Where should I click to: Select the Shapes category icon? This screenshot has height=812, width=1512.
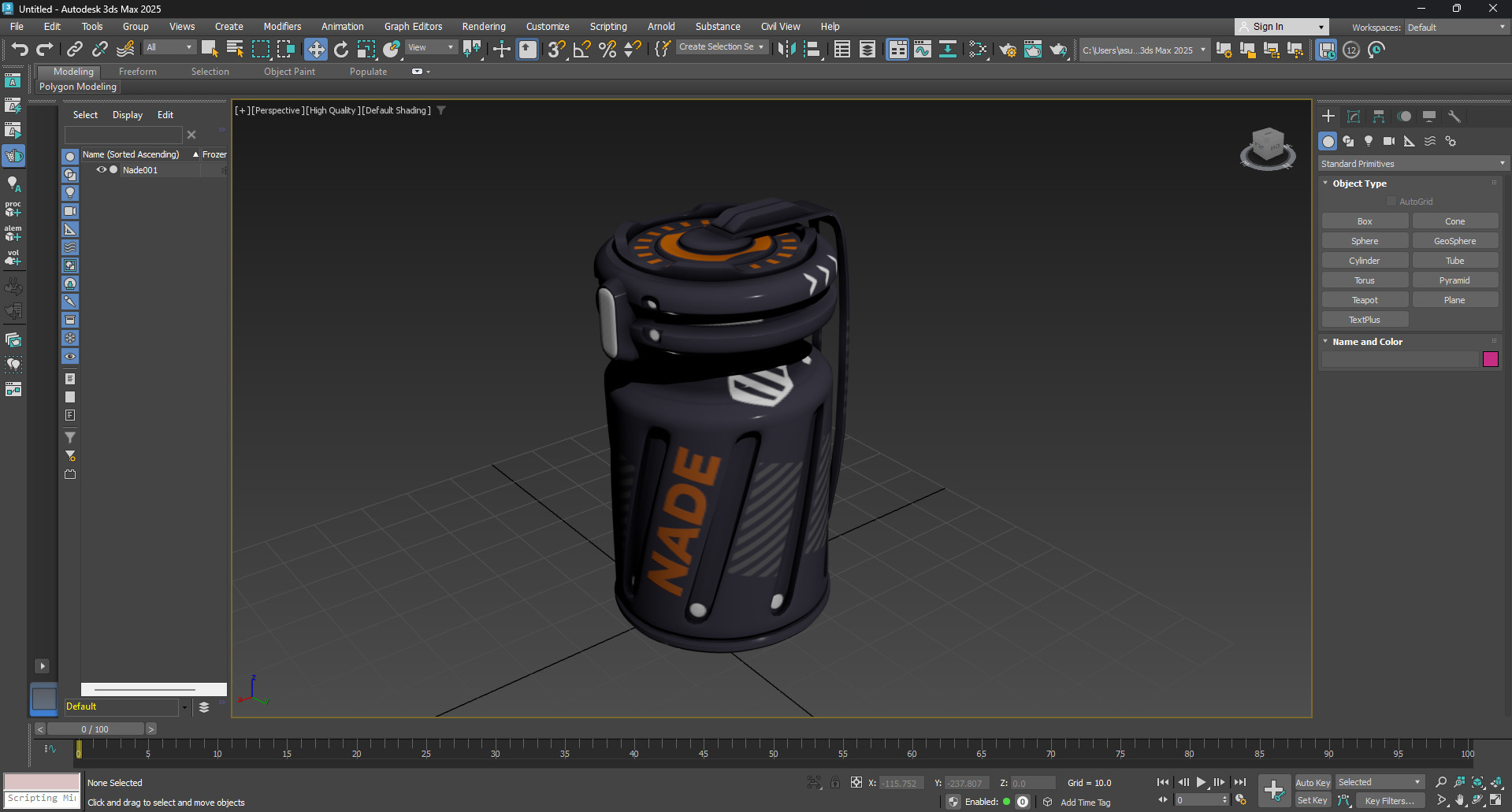tap(1349, 141)
